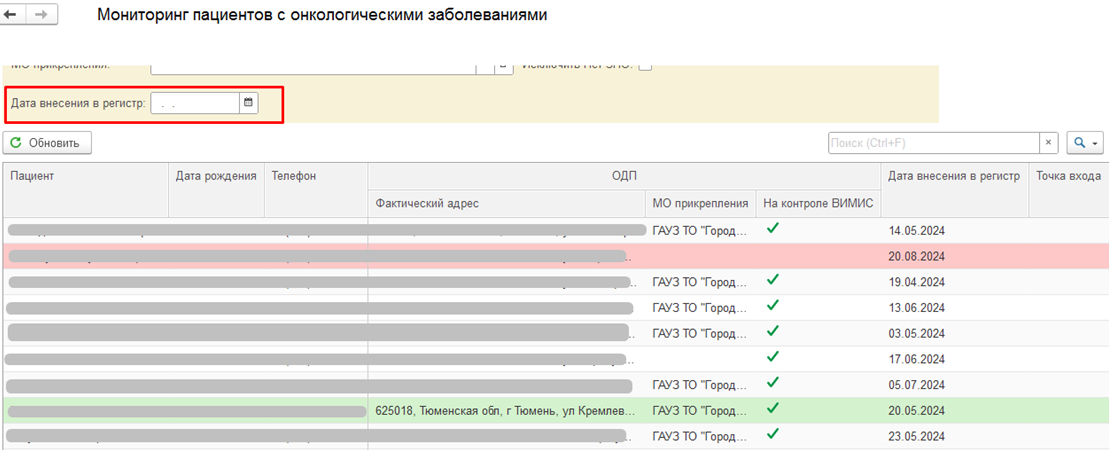Click the Точка входа column header
Viewport: 1109px width, 450px height.
click(x=1069, y=176)
